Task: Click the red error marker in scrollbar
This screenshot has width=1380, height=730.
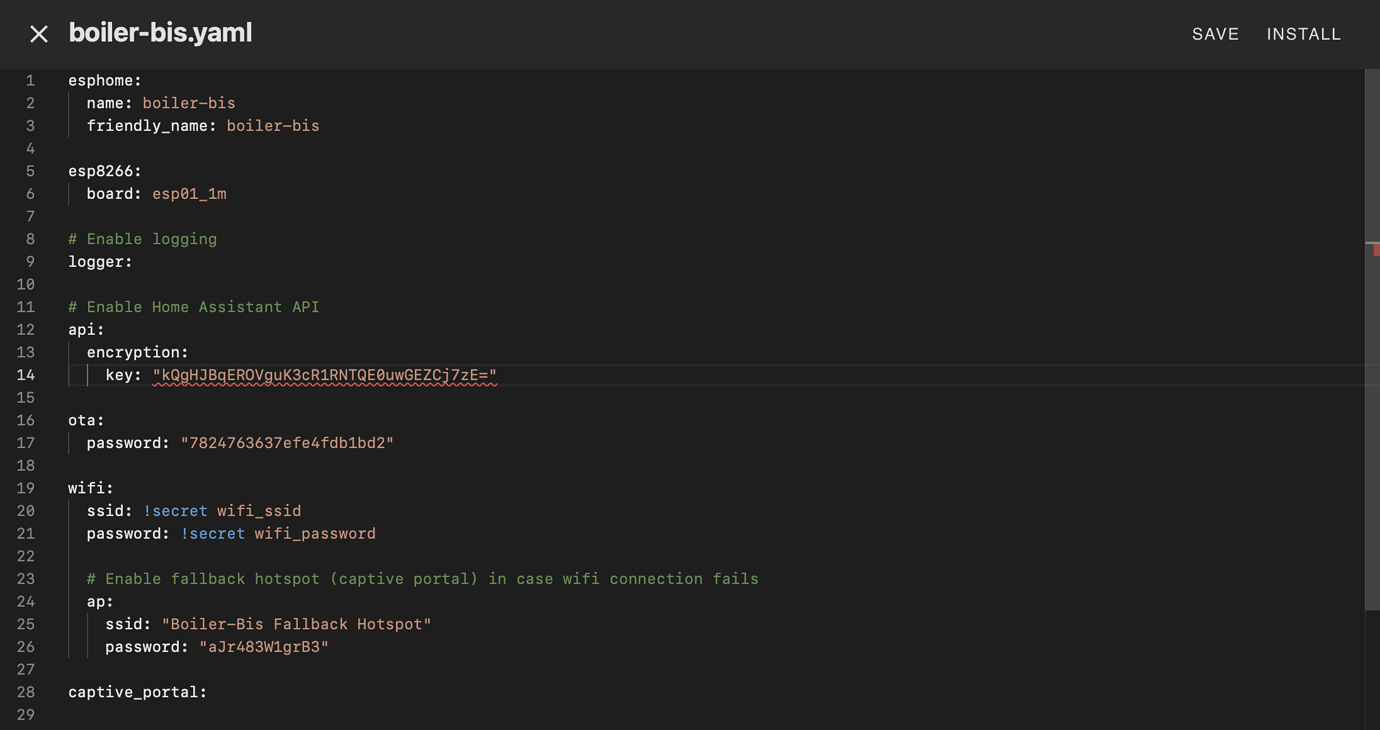Action: click(x=1376, y=250)
